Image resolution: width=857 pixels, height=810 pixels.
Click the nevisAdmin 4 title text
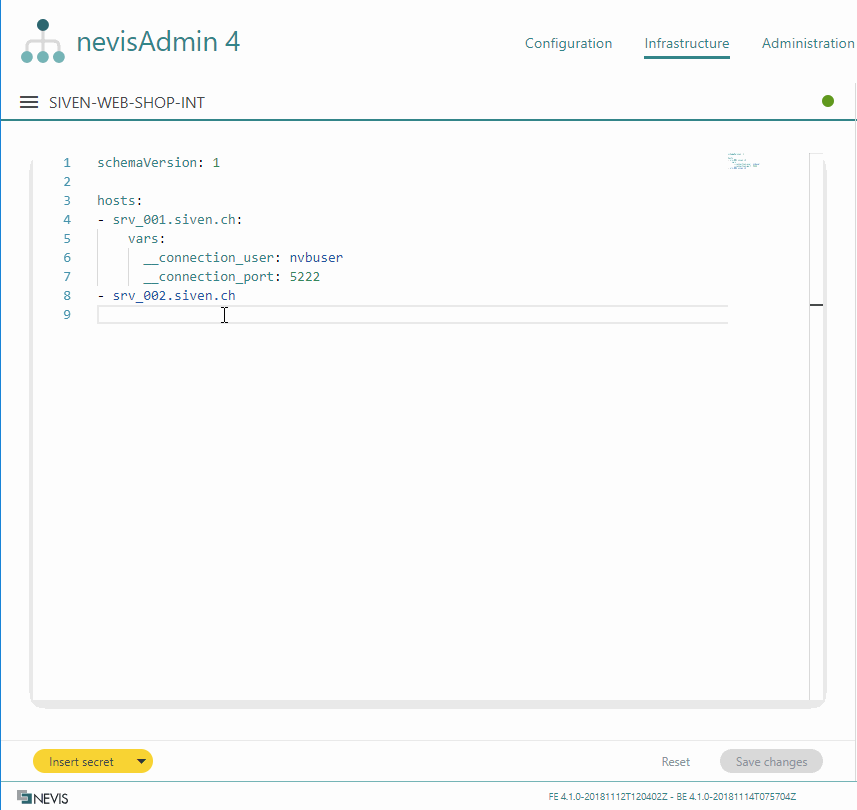coord(158,42)
